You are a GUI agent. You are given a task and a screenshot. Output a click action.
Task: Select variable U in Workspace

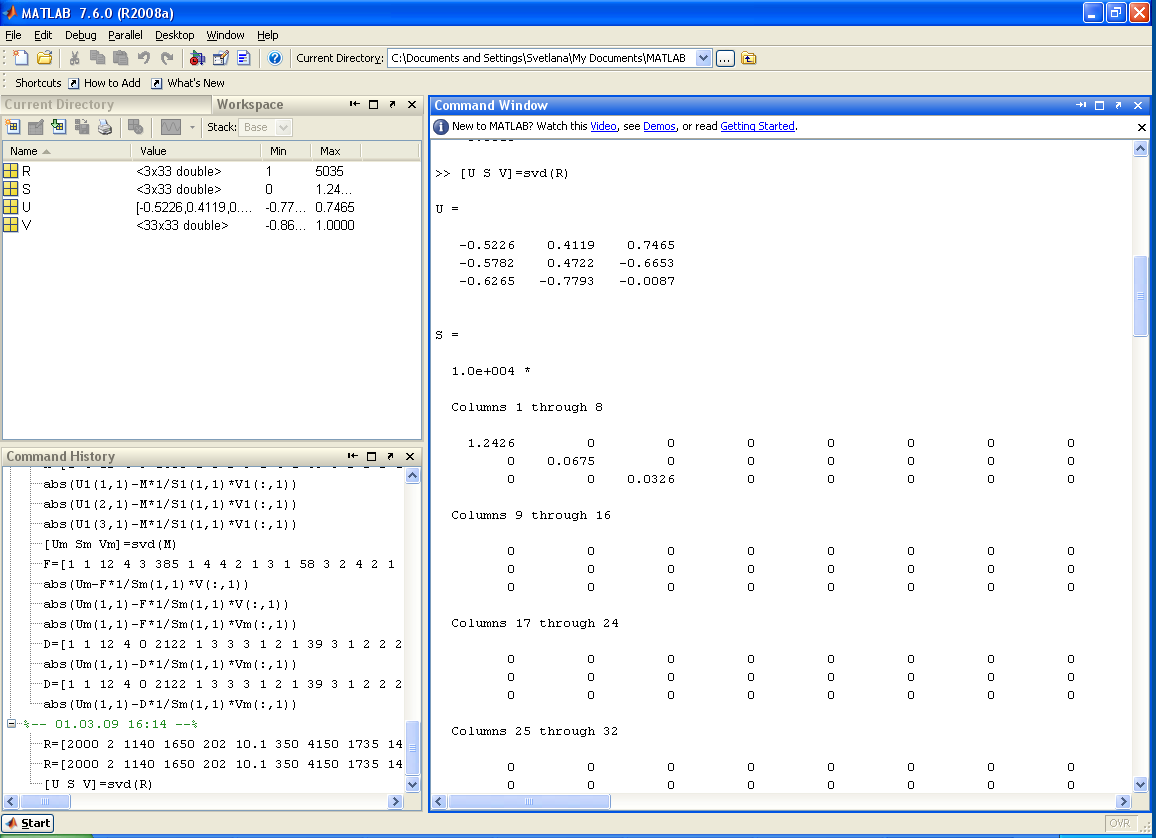click(x=211, y=207)
